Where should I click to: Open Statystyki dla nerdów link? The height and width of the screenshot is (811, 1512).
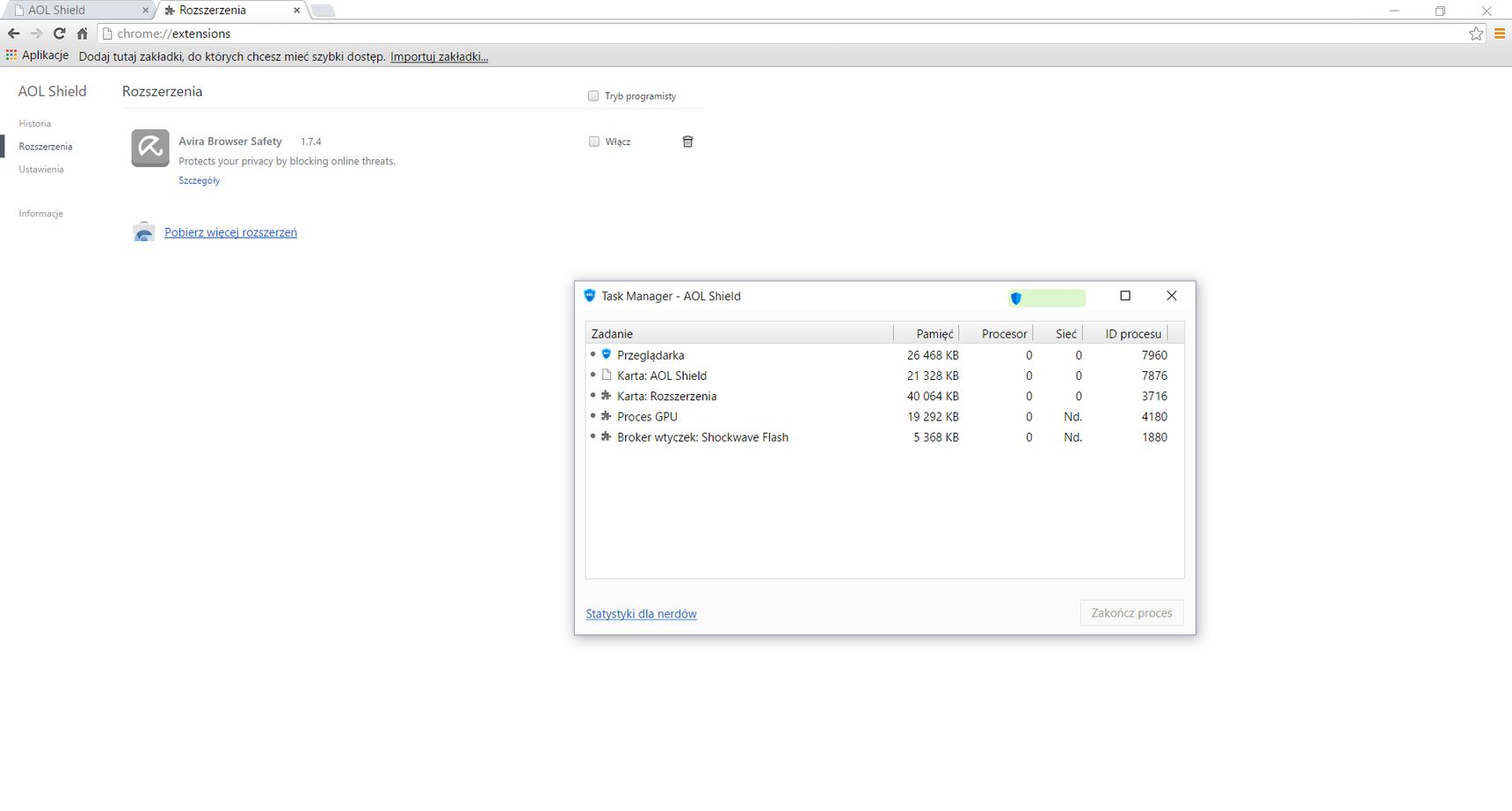tap(641, 614)
